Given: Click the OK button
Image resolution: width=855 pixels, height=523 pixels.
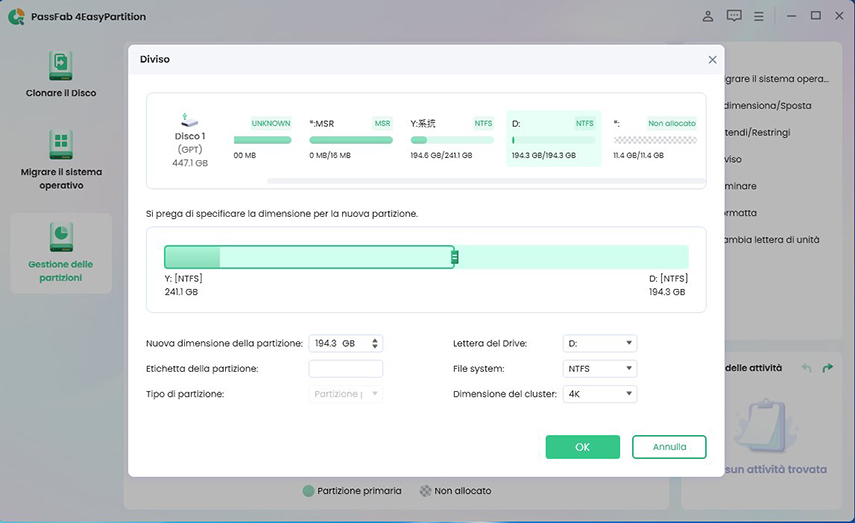Looking at the screenshot, I should [x=582, y=447].
